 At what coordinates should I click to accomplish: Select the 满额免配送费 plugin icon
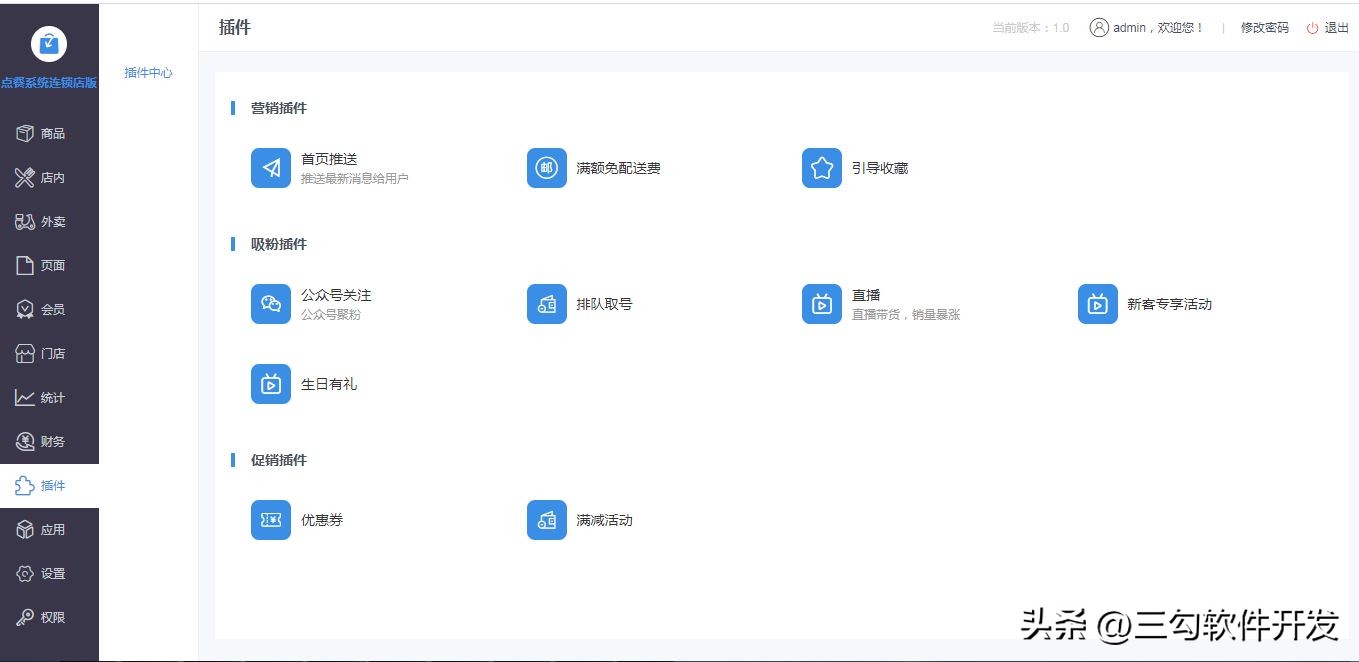[x=546, y=167]
